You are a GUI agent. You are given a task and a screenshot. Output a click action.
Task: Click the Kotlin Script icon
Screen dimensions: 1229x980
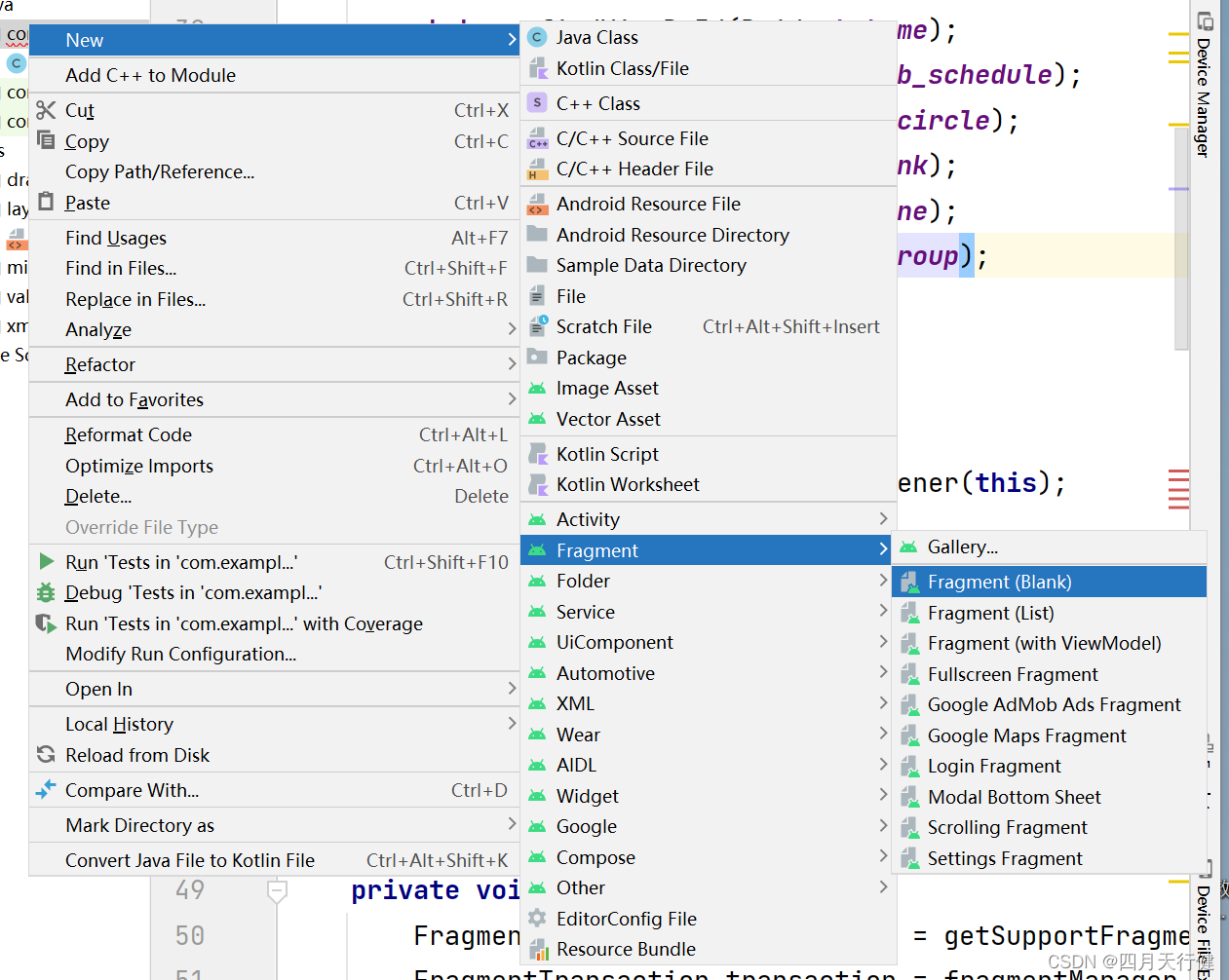(537, 454)
